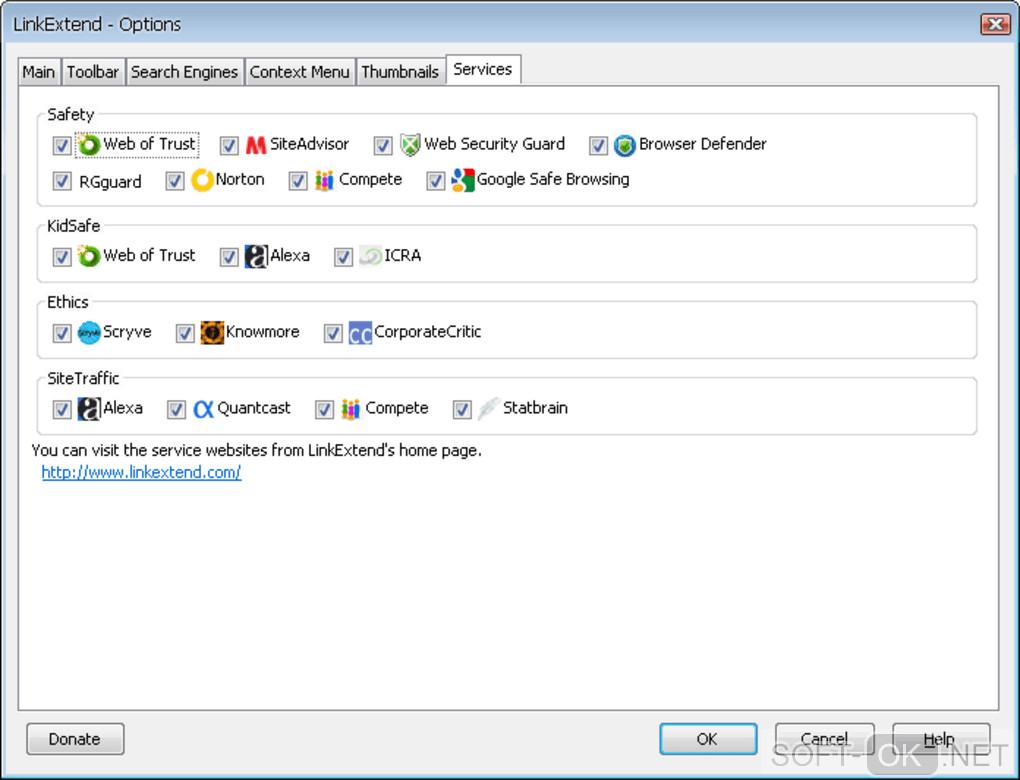Click the Web of Trust icon under KidSafe

pyautogui.click(x=88, y=256)
